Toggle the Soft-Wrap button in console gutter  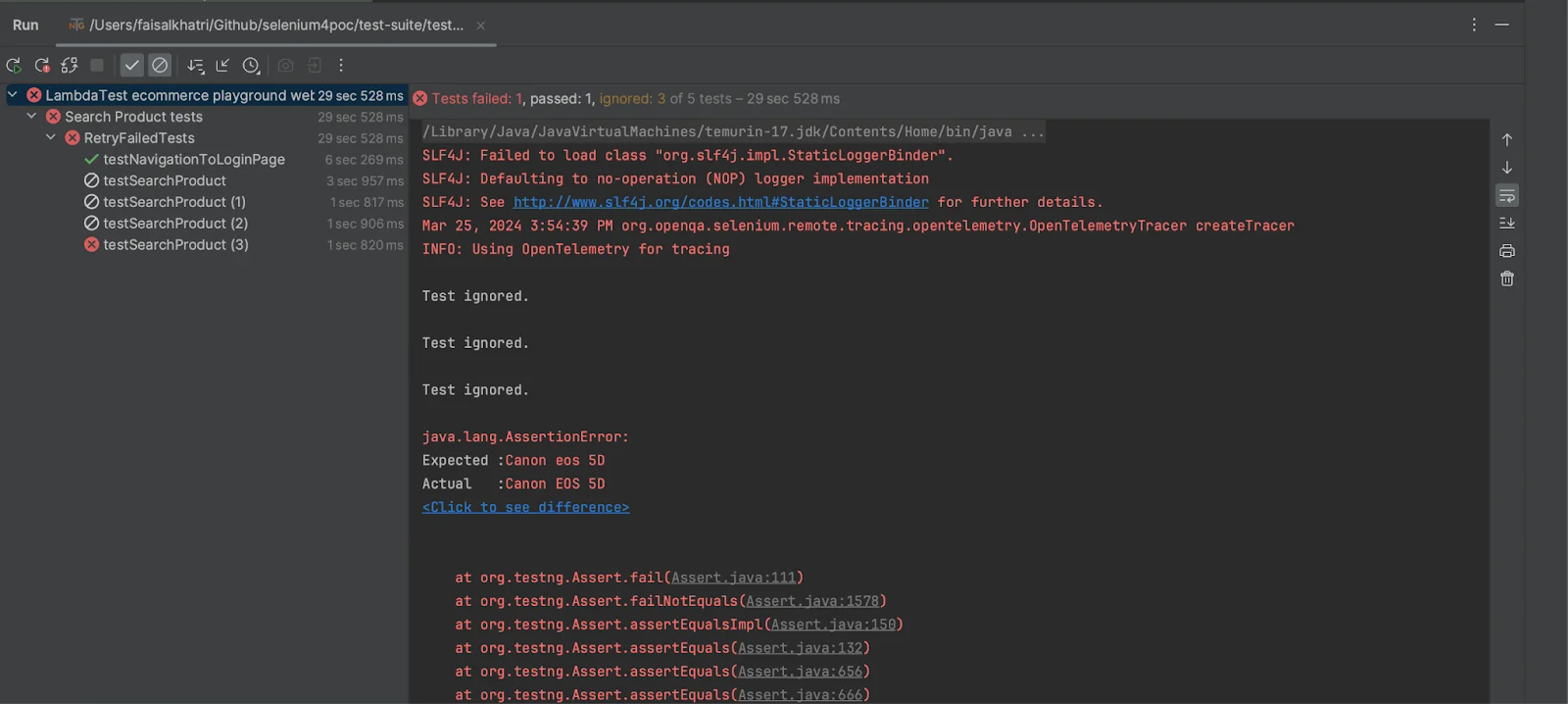1507,196
